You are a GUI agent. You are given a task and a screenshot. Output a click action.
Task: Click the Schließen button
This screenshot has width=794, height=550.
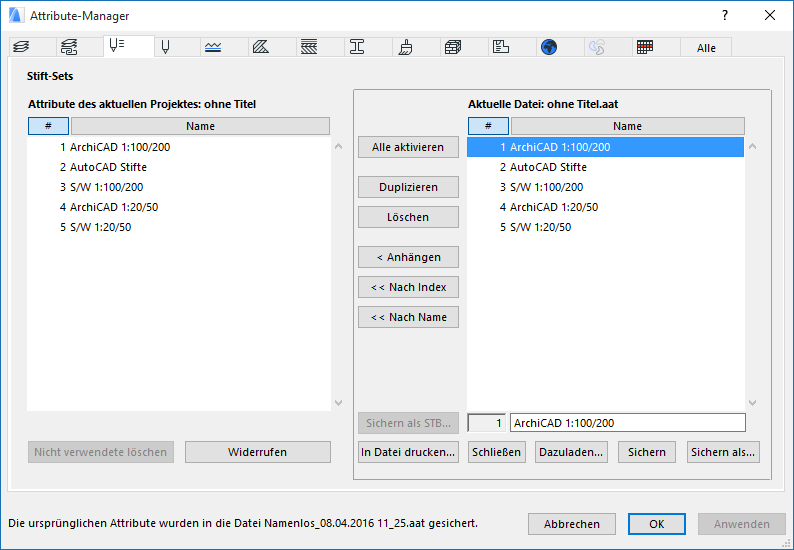[x=496, y=452]
